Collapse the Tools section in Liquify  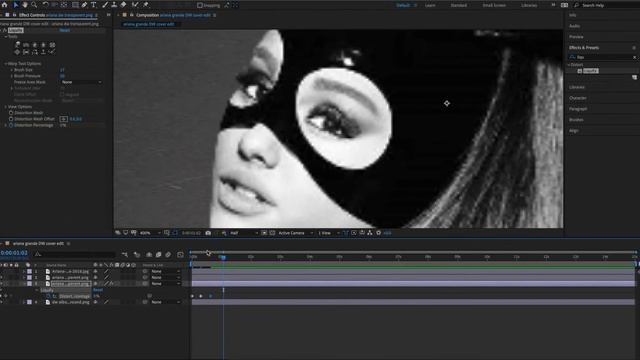pyautogui.click(x=6, y=37)
